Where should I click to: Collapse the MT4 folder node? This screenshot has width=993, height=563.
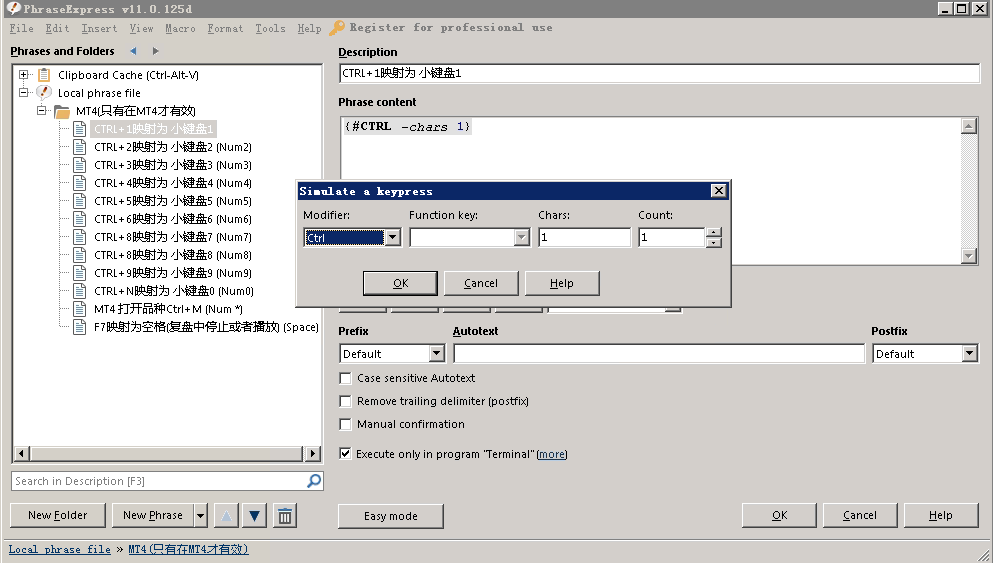point(41,110)
